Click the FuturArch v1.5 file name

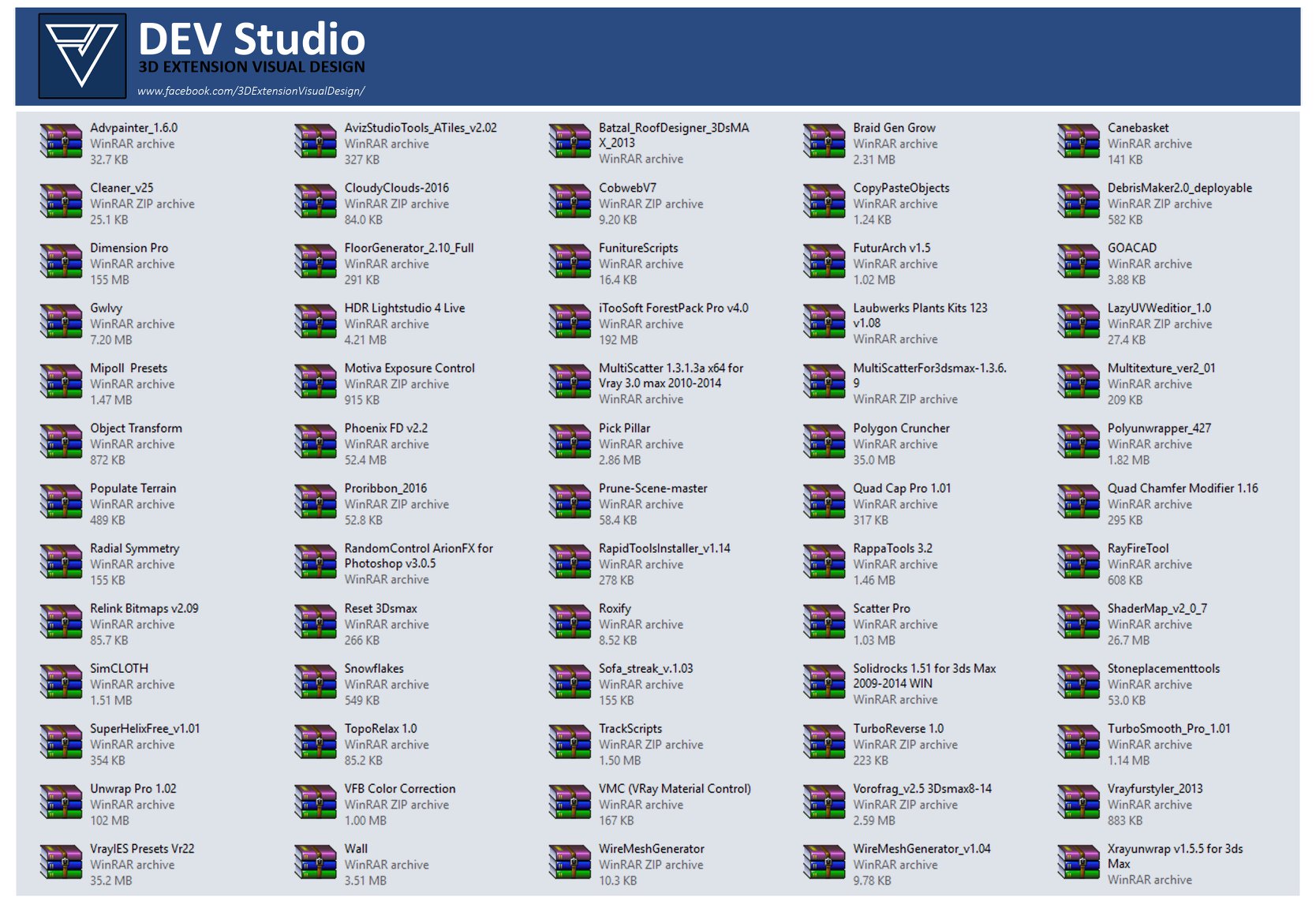click(892, 248)
